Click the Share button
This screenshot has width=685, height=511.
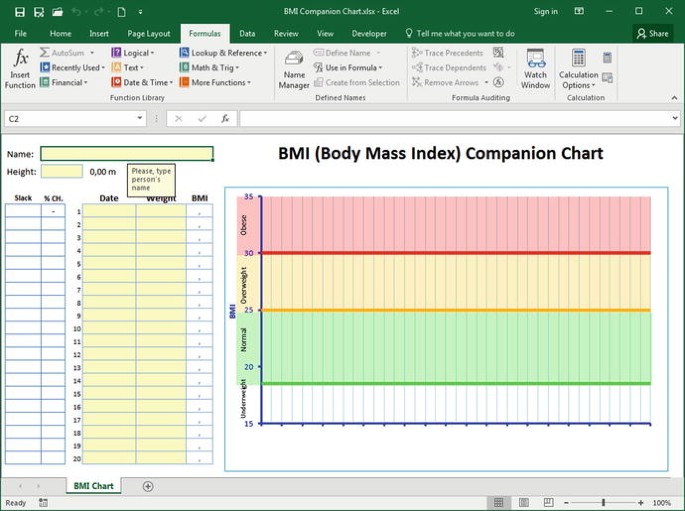(x=653, y=33)
